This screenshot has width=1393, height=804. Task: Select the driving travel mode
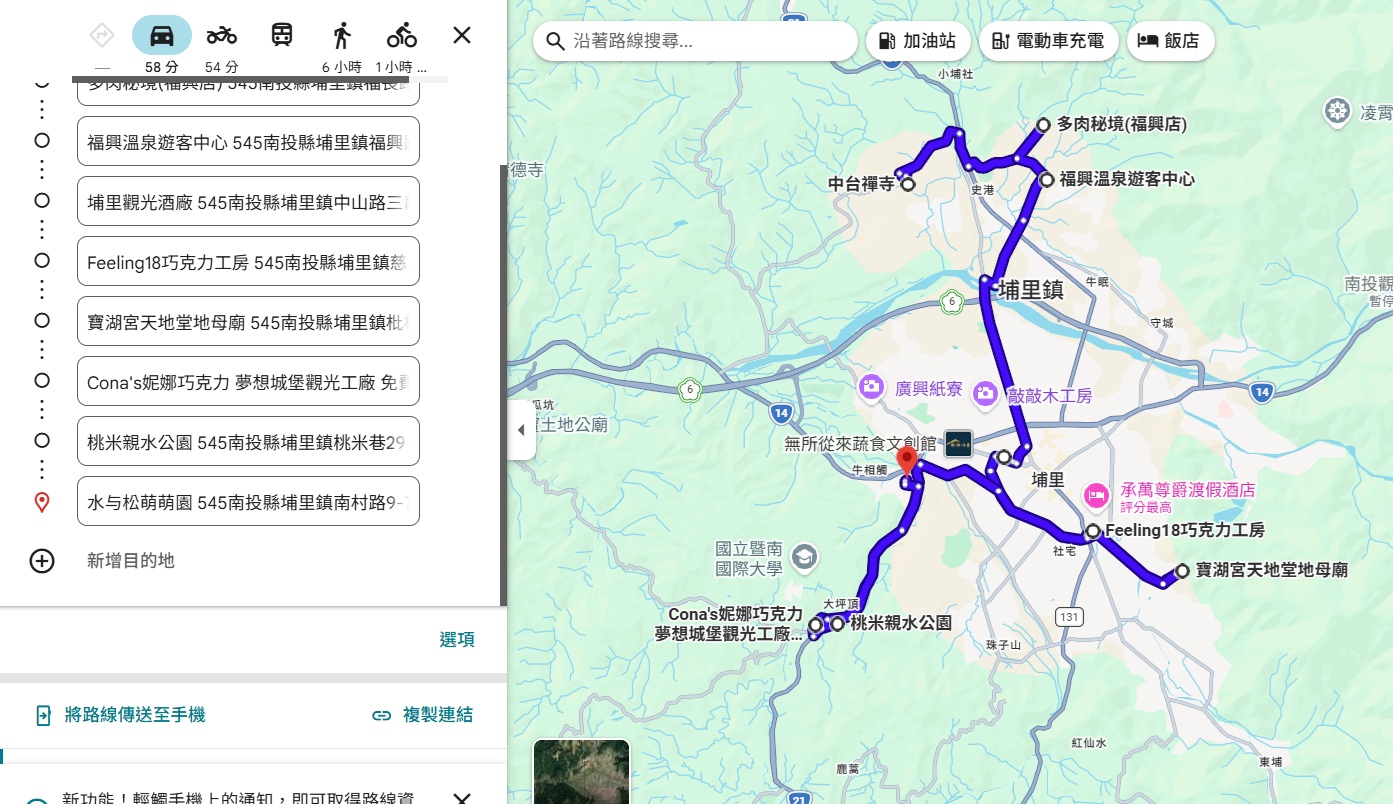pyautogui.click(x=162, y=37)
